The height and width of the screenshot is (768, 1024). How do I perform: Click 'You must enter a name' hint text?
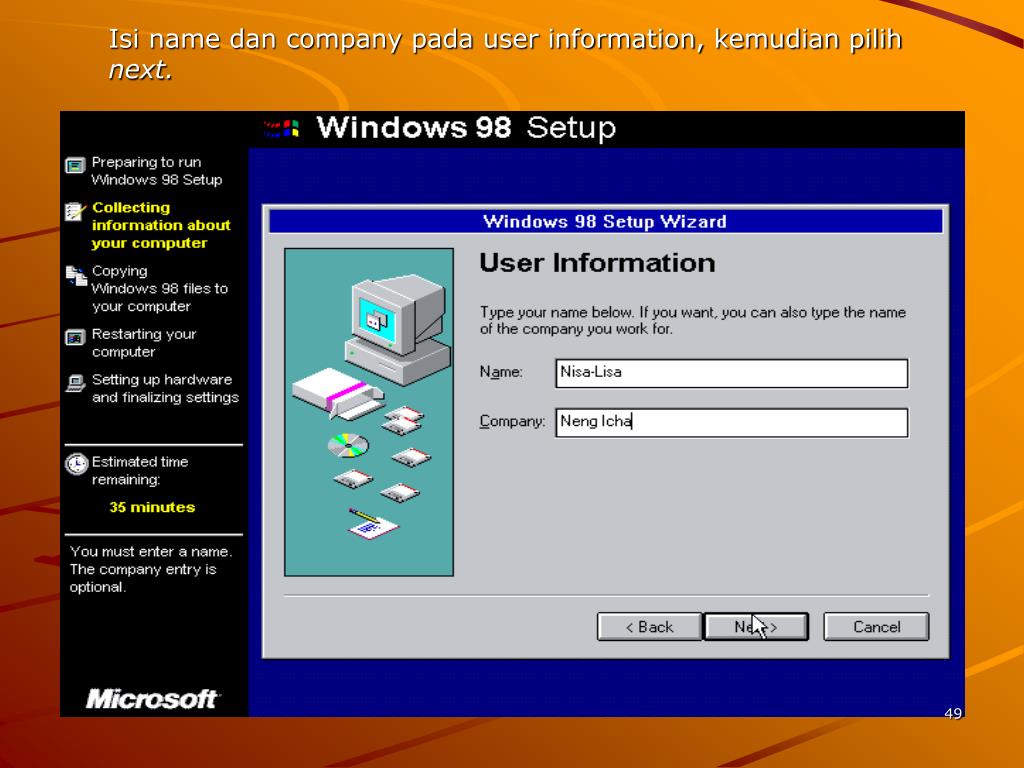[x=151, y=569]
